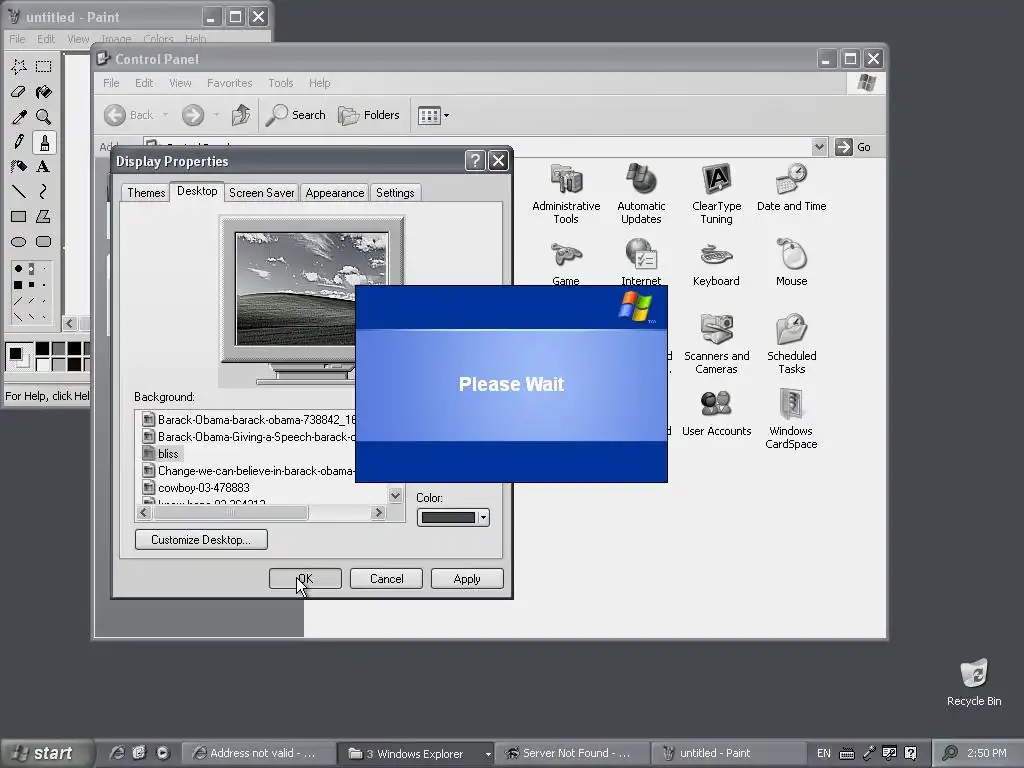This screenshot has height=768, width=1024.
Task: Select the Free-Form Select tool in Paint
Action: tap(18, 67)
